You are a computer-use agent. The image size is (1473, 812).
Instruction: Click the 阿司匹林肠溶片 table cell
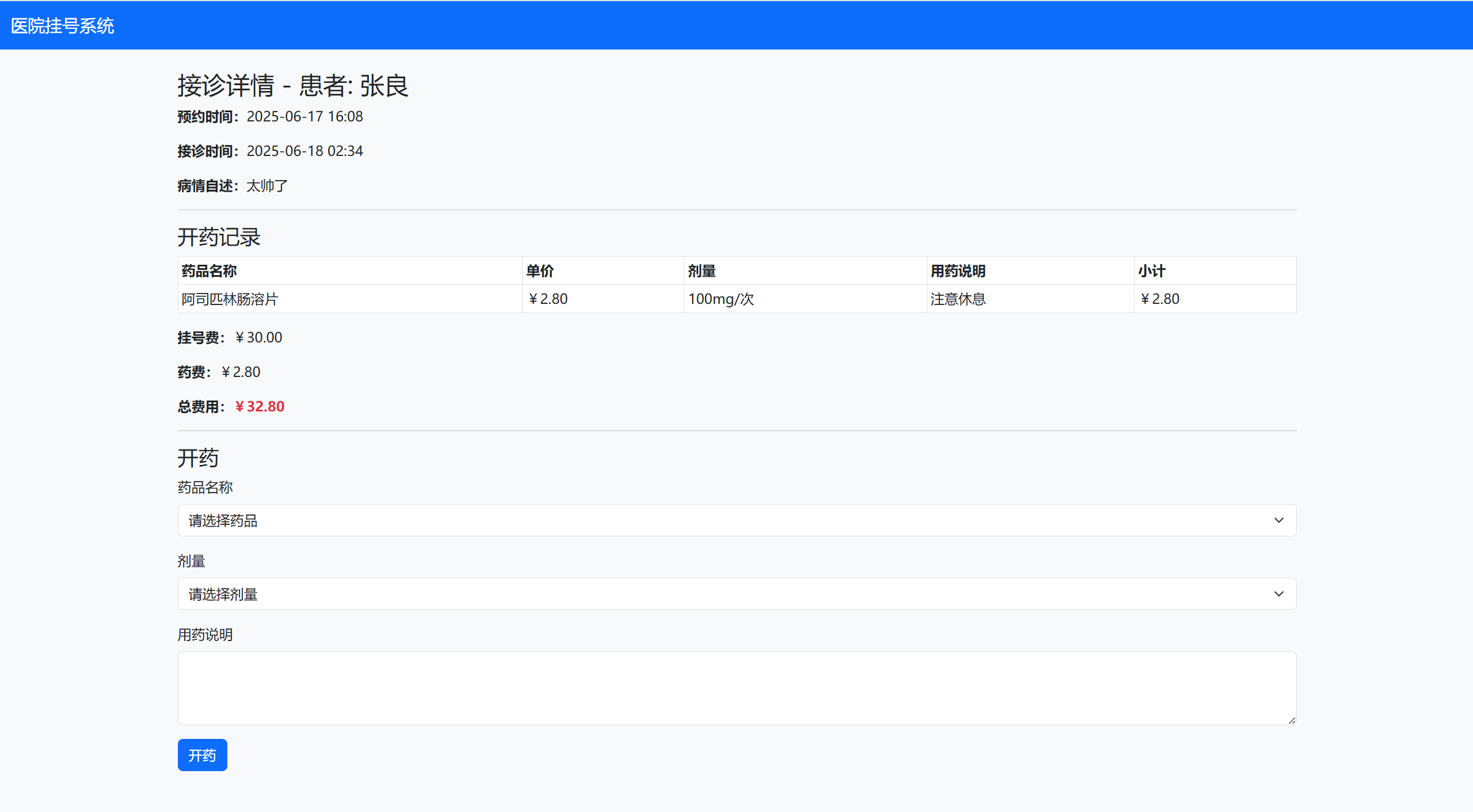pos(230,299)
